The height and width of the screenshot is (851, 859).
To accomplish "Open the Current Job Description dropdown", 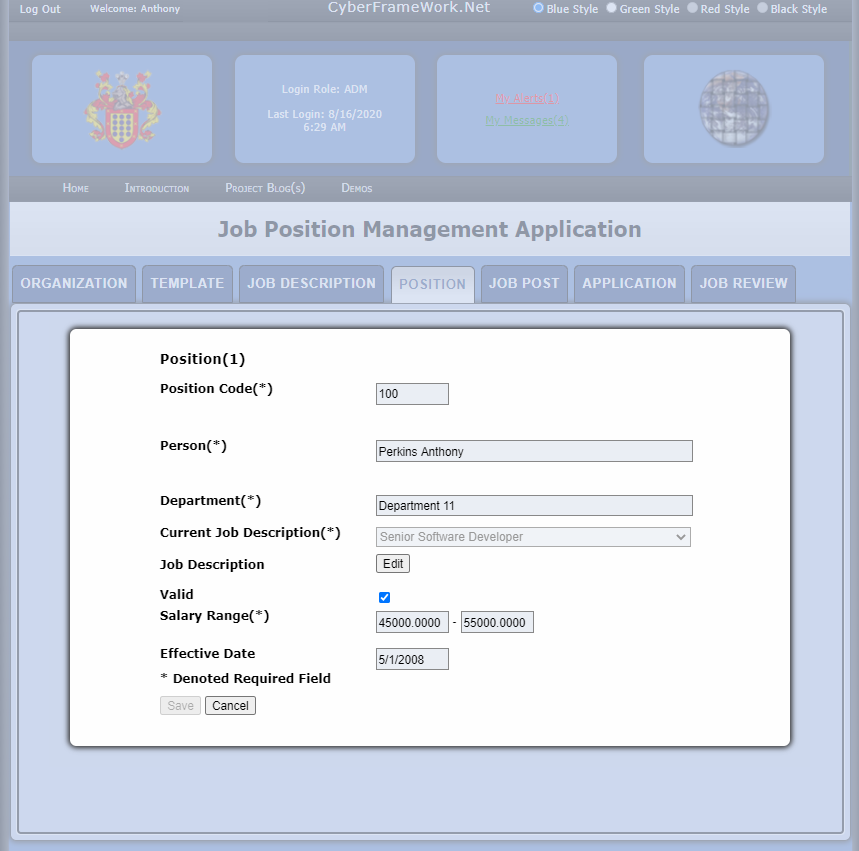I will click(533, 537).
